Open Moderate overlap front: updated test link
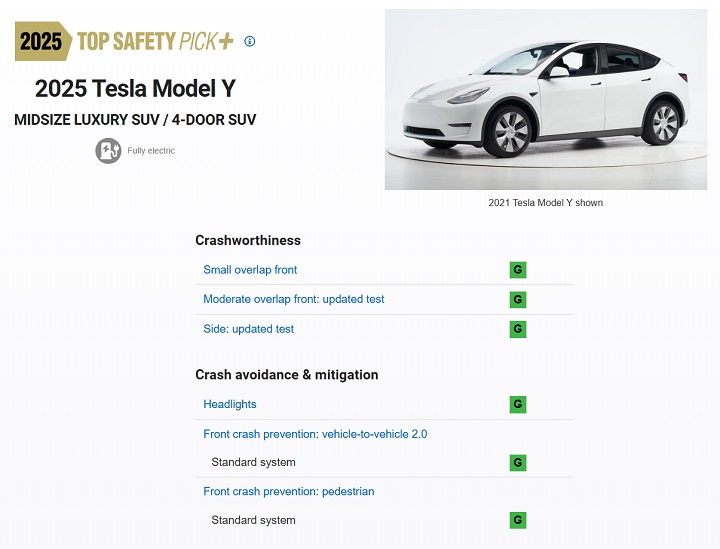Screen dimensions: 720x549 [294, 299]
